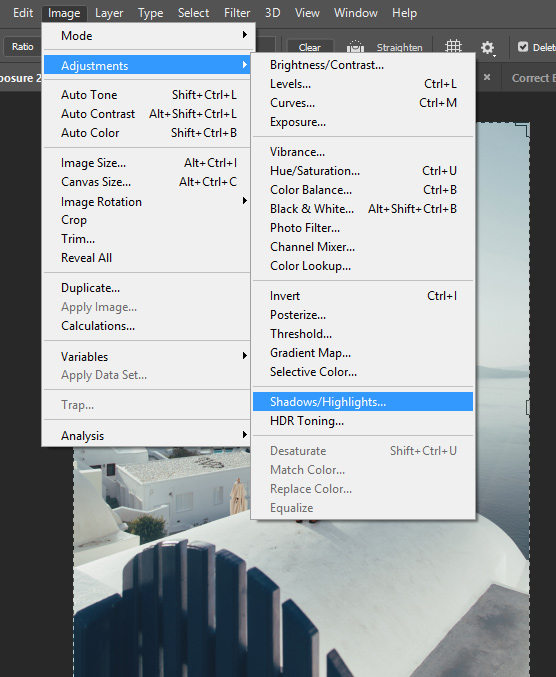Viewport: 556px width, 677px height.
Task: Open Hue/Saturation adjustment
Action: [363, 171]
